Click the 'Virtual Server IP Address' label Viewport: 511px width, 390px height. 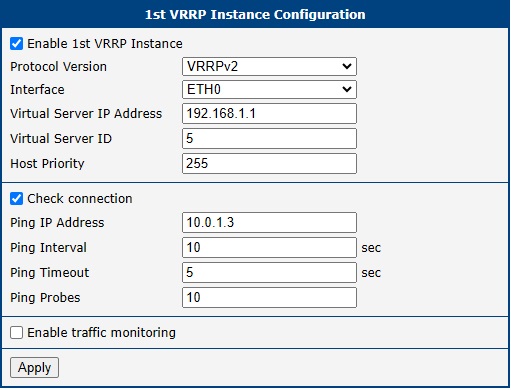pyautogui.click(x=86, y=114)
